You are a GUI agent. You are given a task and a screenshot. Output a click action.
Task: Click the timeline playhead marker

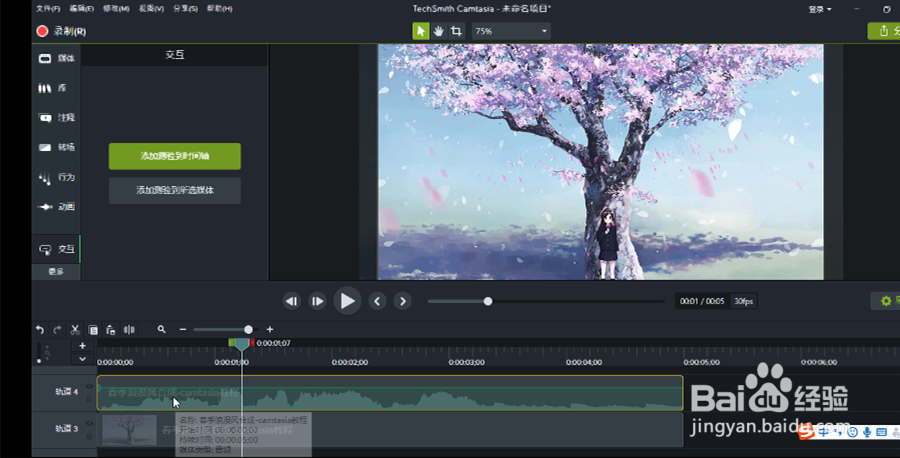click(x=242, y=344)
